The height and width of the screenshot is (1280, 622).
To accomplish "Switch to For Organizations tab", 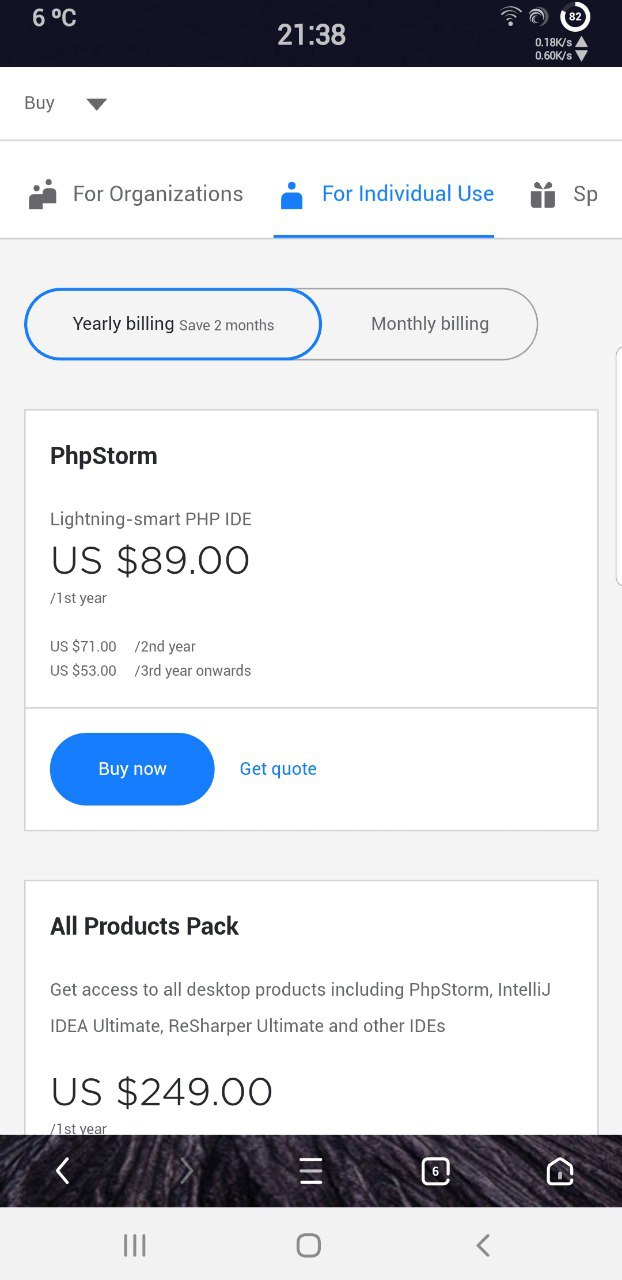I will click(157, 194).
